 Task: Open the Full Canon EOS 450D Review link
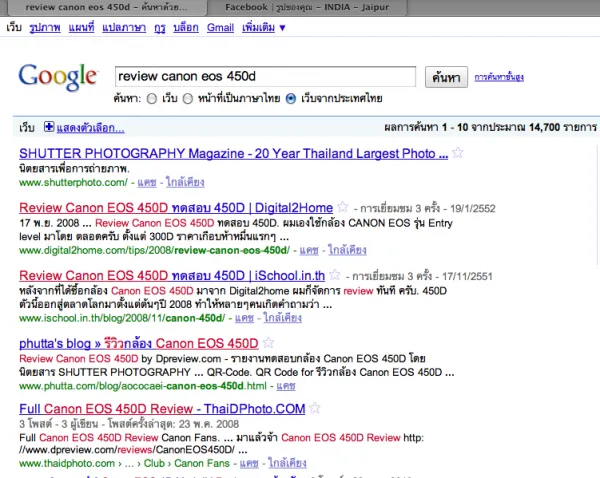(x=161, y=409)
